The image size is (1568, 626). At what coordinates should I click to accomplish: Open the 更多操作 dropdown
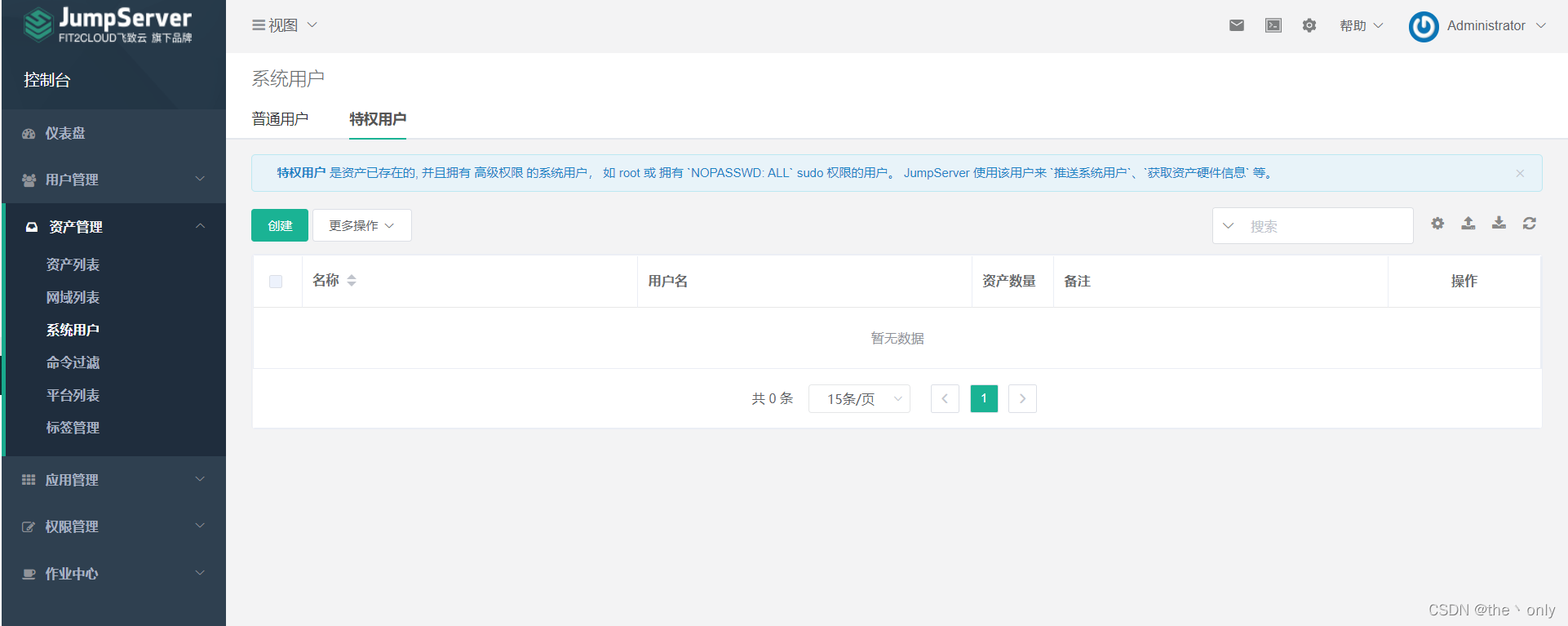click(x=362, y=225)
